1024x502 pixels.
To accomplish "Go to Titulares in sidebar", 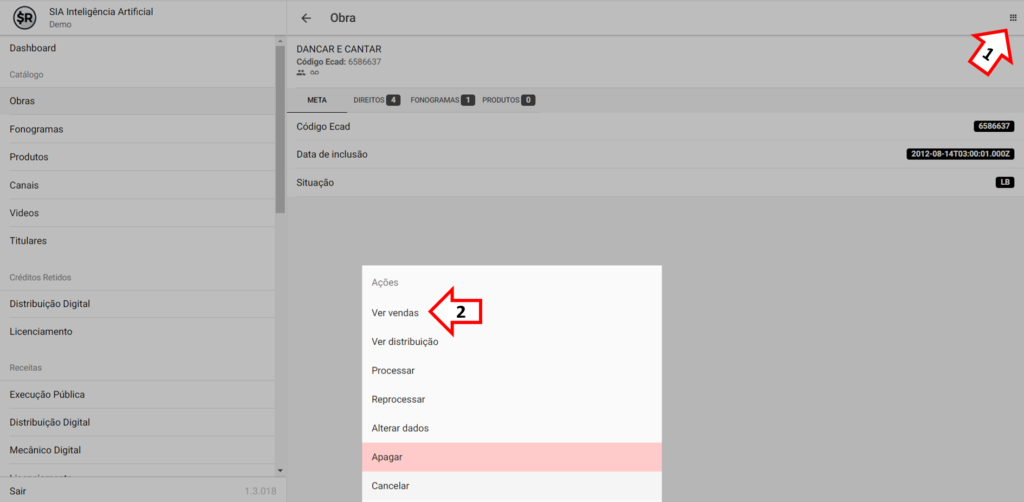I will pos(28,241).
